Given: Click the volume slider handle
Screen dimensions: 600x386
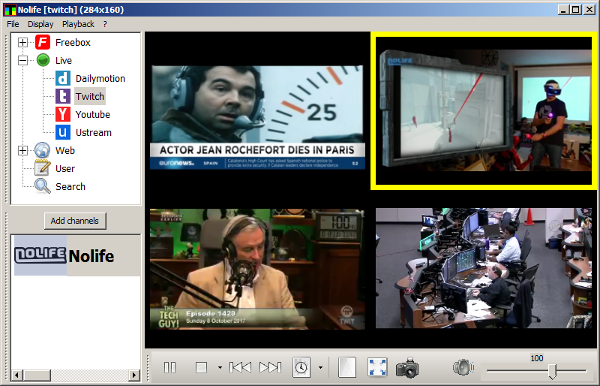Looking at the screenshot, I should pyautogui.click(x=552, y=371).
